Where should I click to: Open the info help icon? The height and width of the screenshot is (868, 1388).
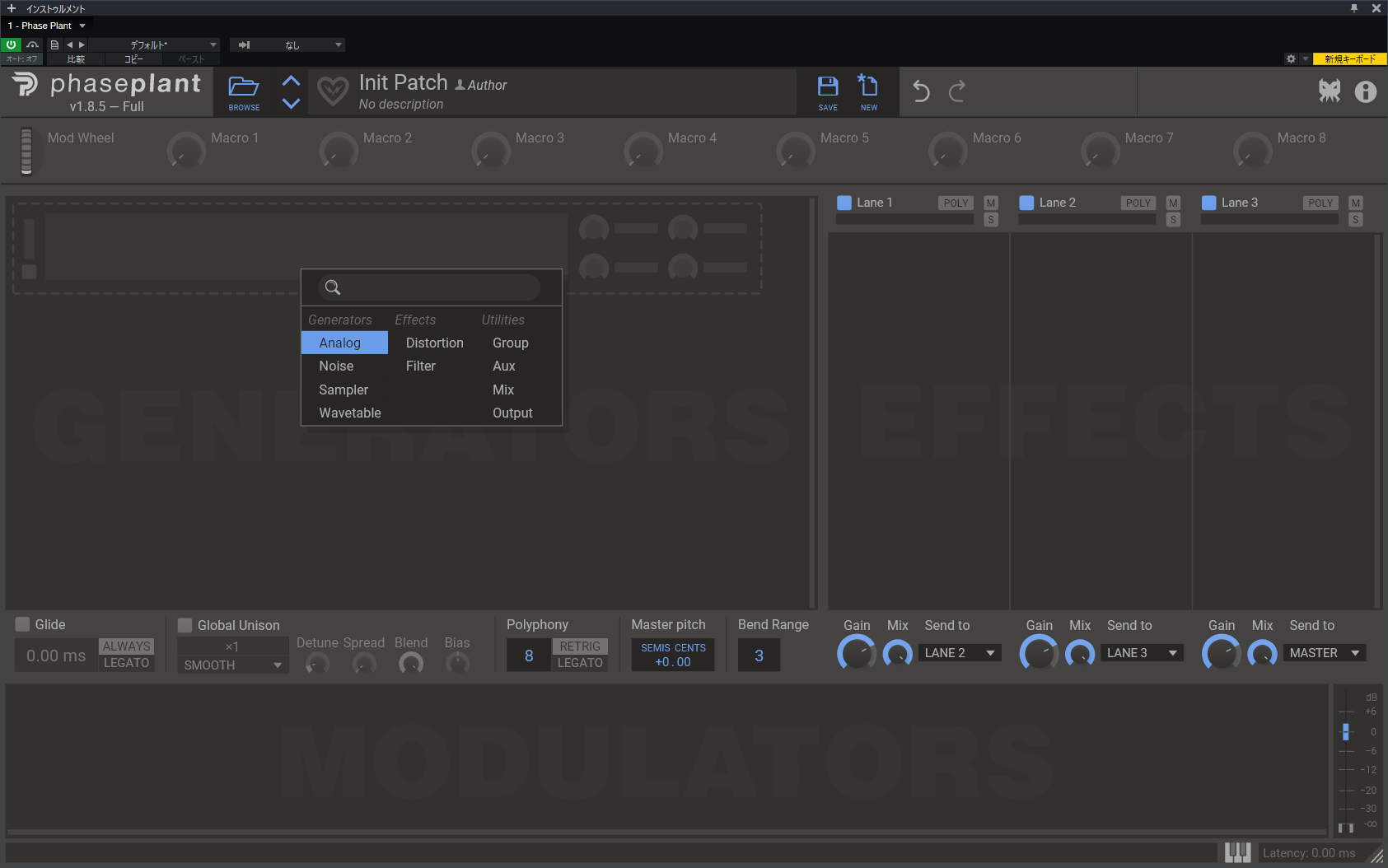coord(1366,91)
